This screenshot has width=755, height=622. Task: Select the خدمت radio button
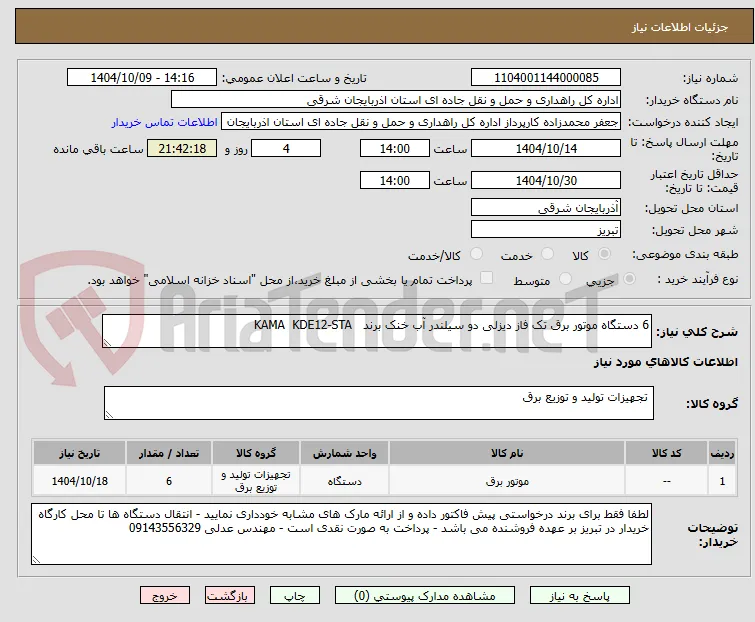point(547,254)
